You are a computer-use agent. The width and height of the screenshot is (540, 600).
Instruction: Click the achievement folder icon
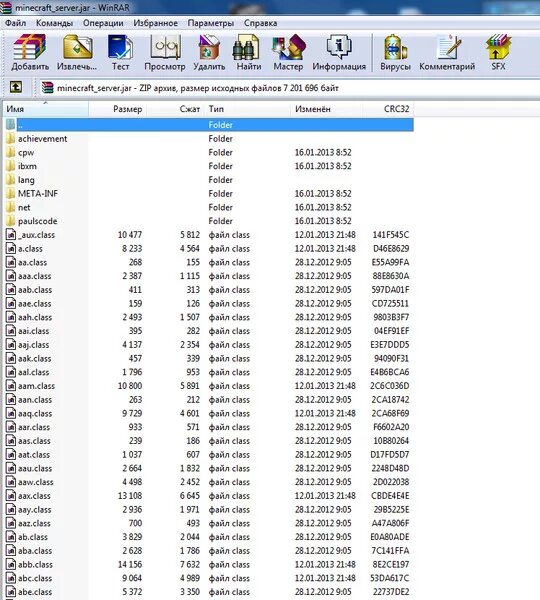(11, 139)
